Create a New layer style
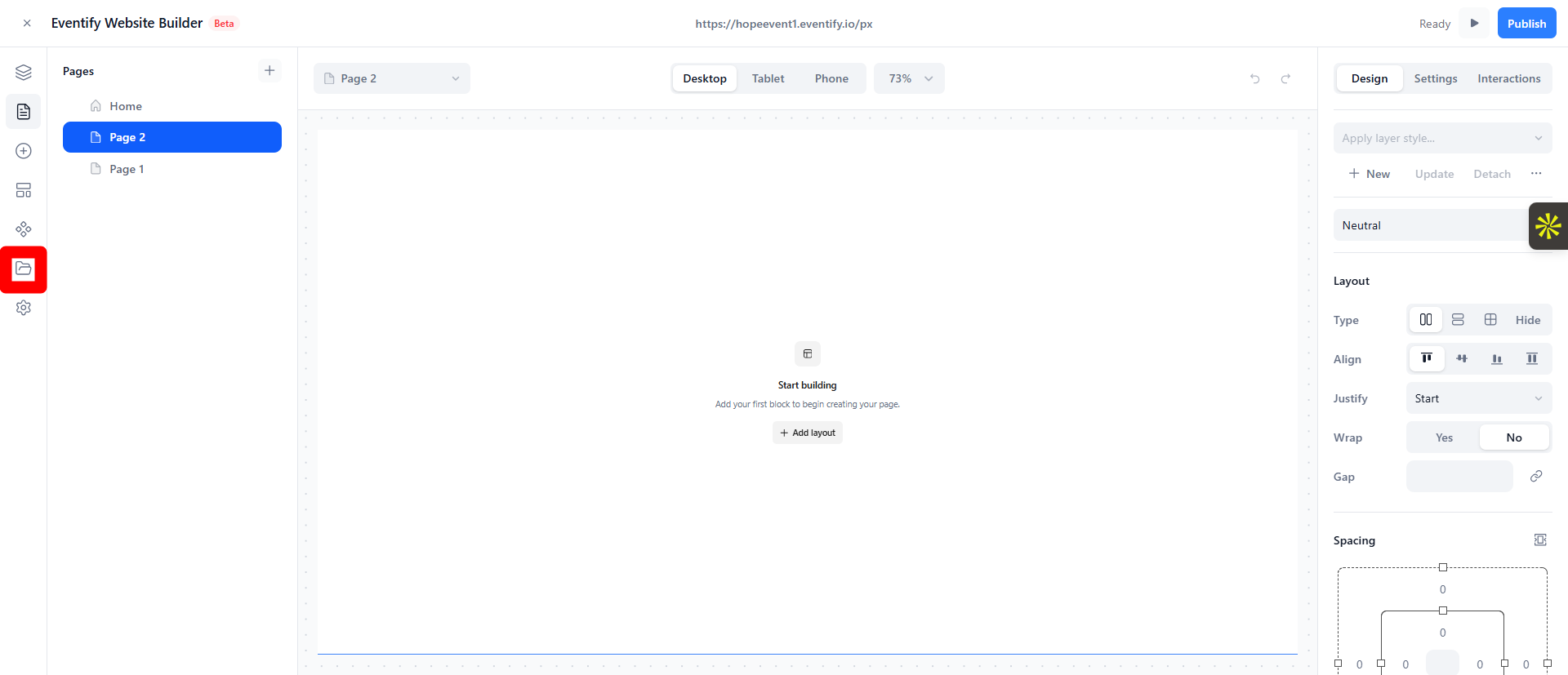This screenshot has height=675, width=1568. [x=1370, y=174]
